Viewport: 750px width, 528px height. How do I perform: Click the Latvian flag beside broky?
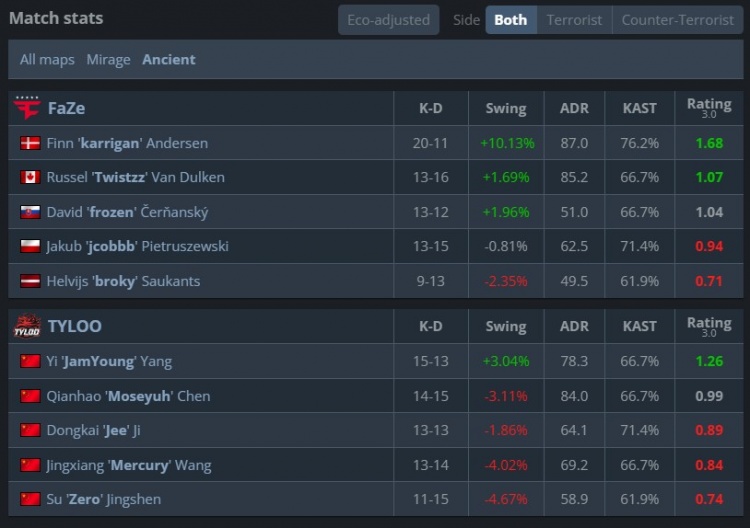(x=30, y=281)
